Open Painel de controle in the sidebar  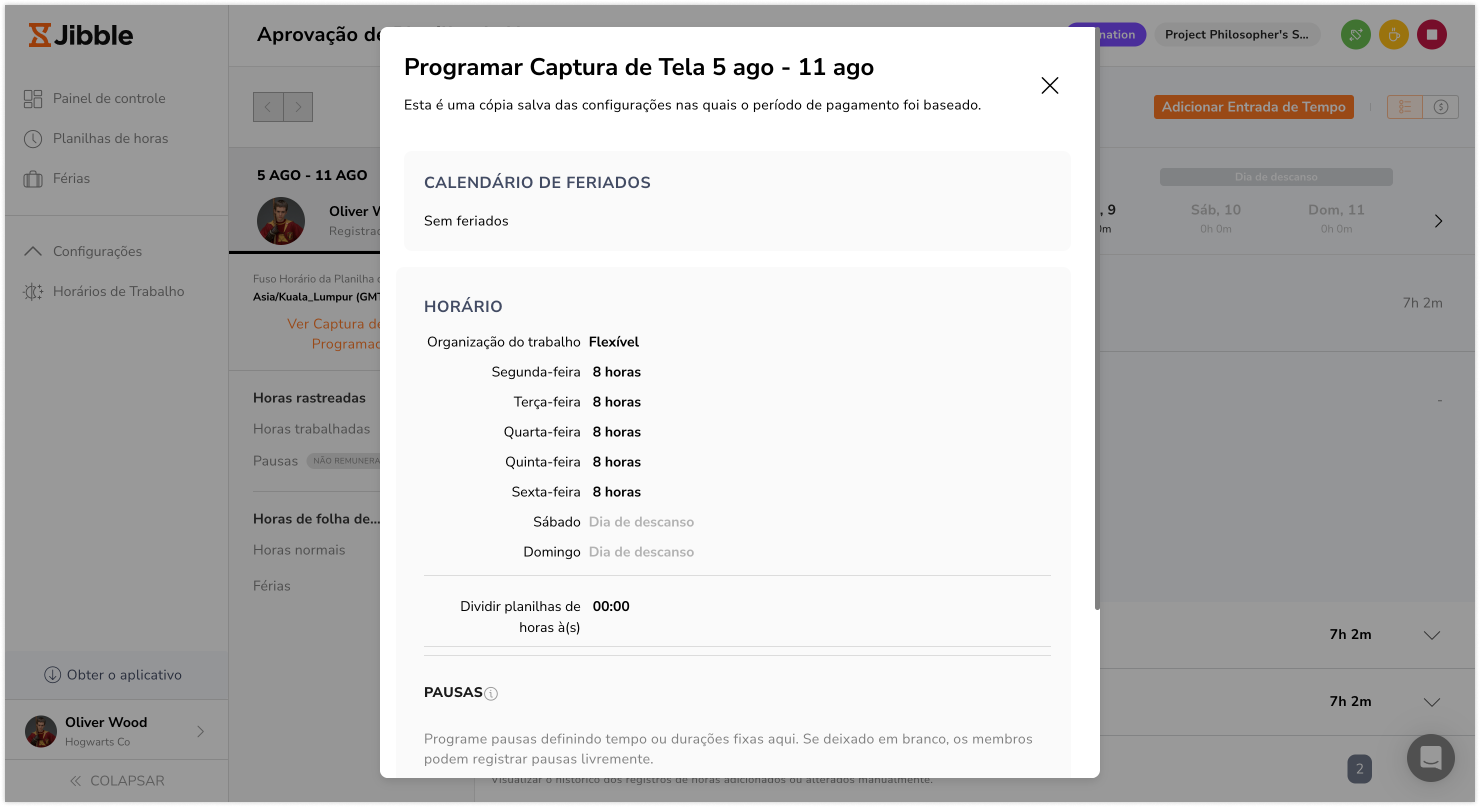[x=109, y=98]
